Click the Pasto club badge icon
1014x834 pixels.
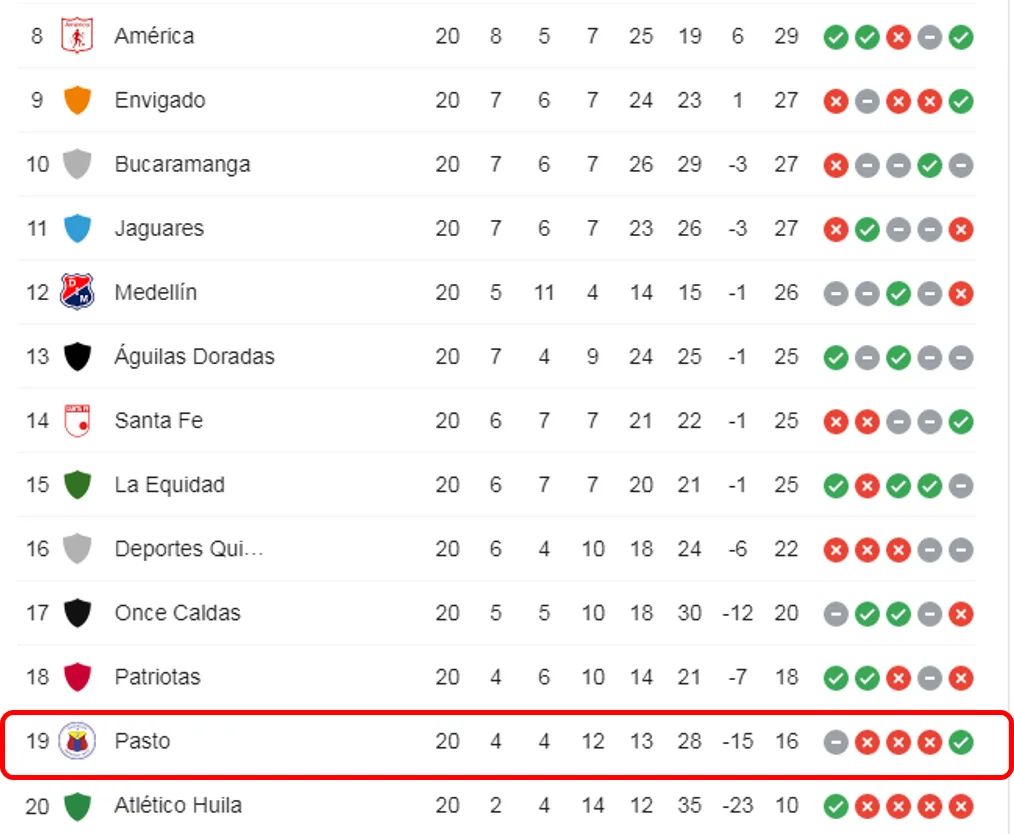[x=77, y=741]
